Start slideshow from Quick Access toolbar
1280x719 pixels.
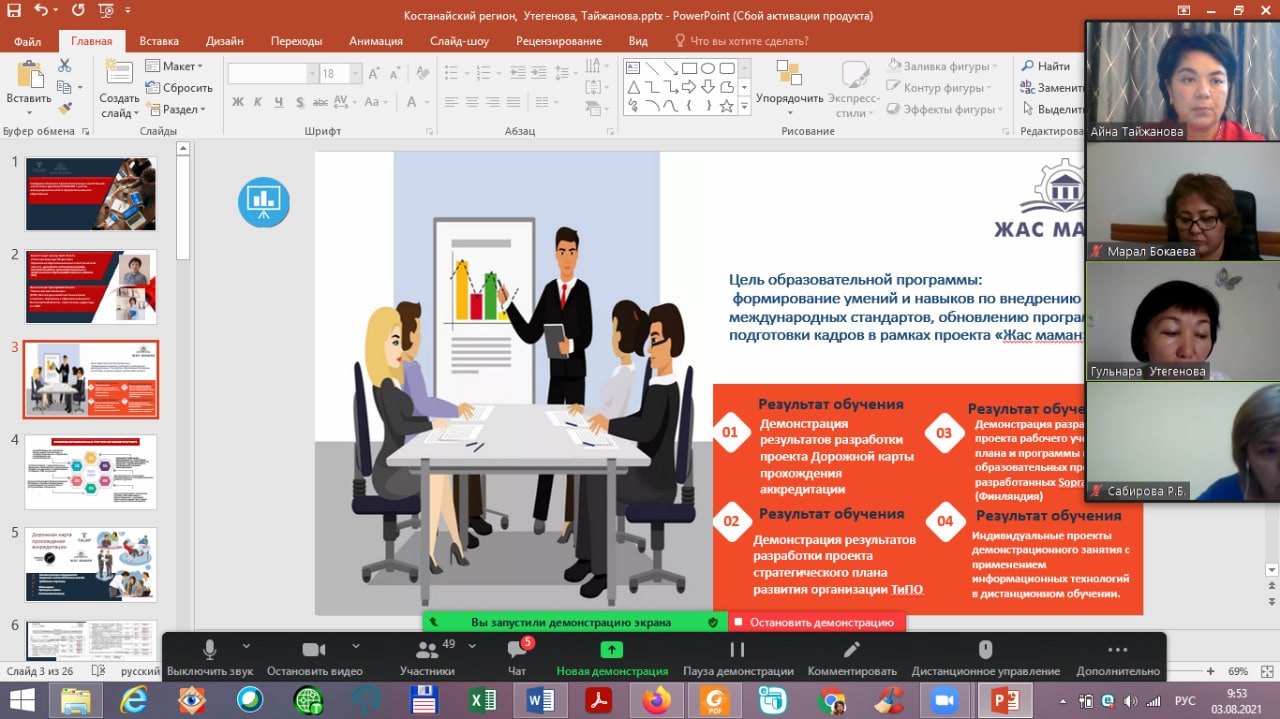pos(105,12)
